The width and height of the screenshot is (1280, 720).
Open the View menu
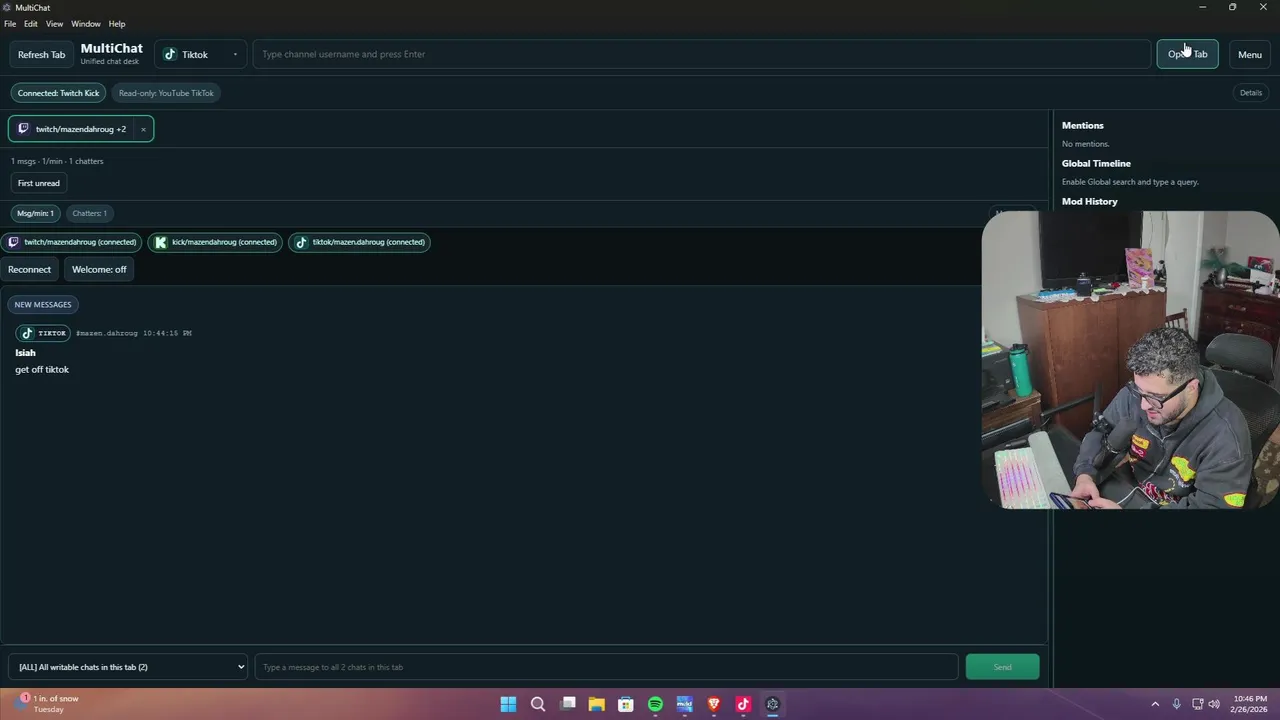pyautogui.click(x=54, y=24)
